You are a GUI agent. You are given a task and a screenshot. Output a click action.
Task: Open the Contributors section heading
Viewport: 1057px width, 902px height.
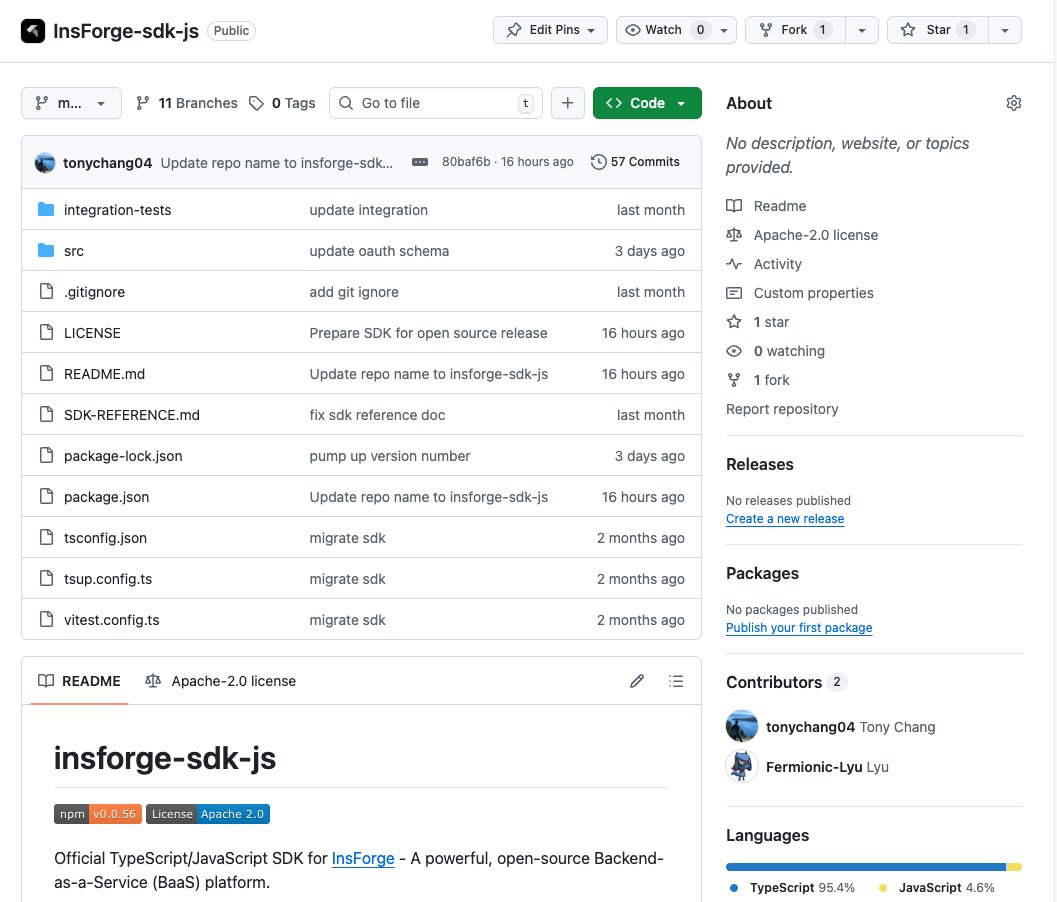tap(774, 682)
